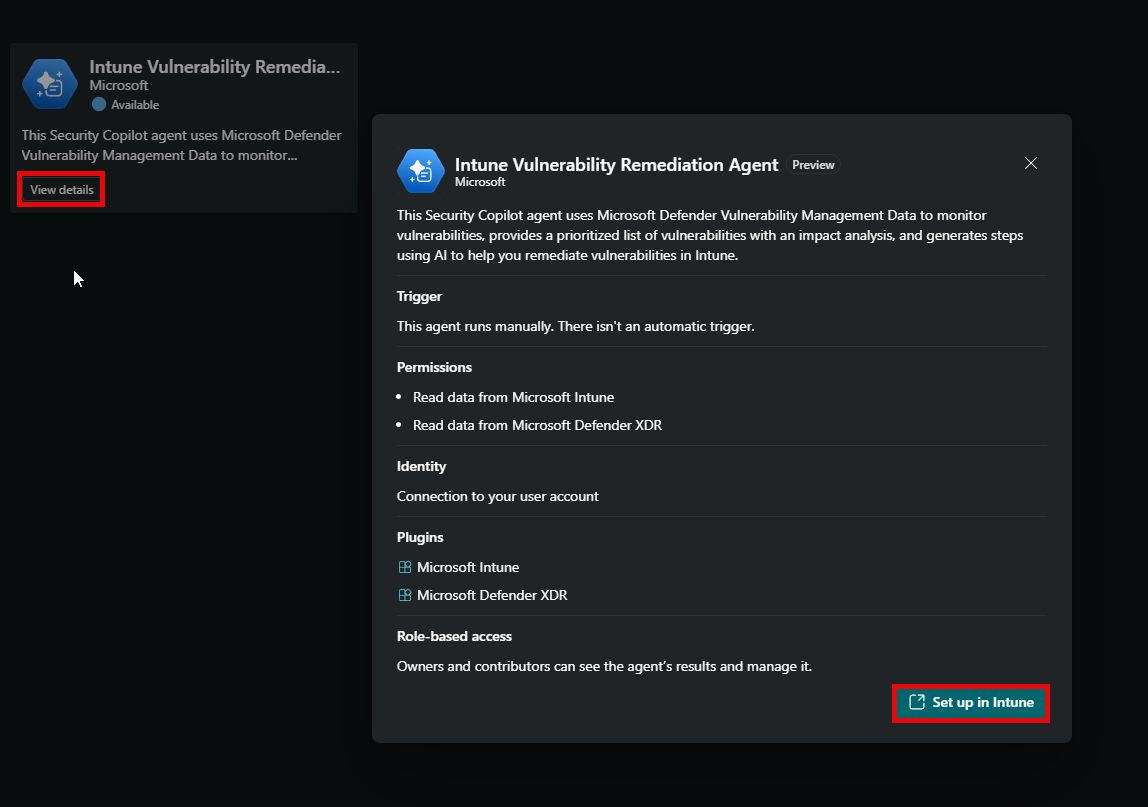The height and width of the screenshot is (807, 1148).
Task: Click the Preview badge next to the agent title
Action: click(x=813, y=164)
